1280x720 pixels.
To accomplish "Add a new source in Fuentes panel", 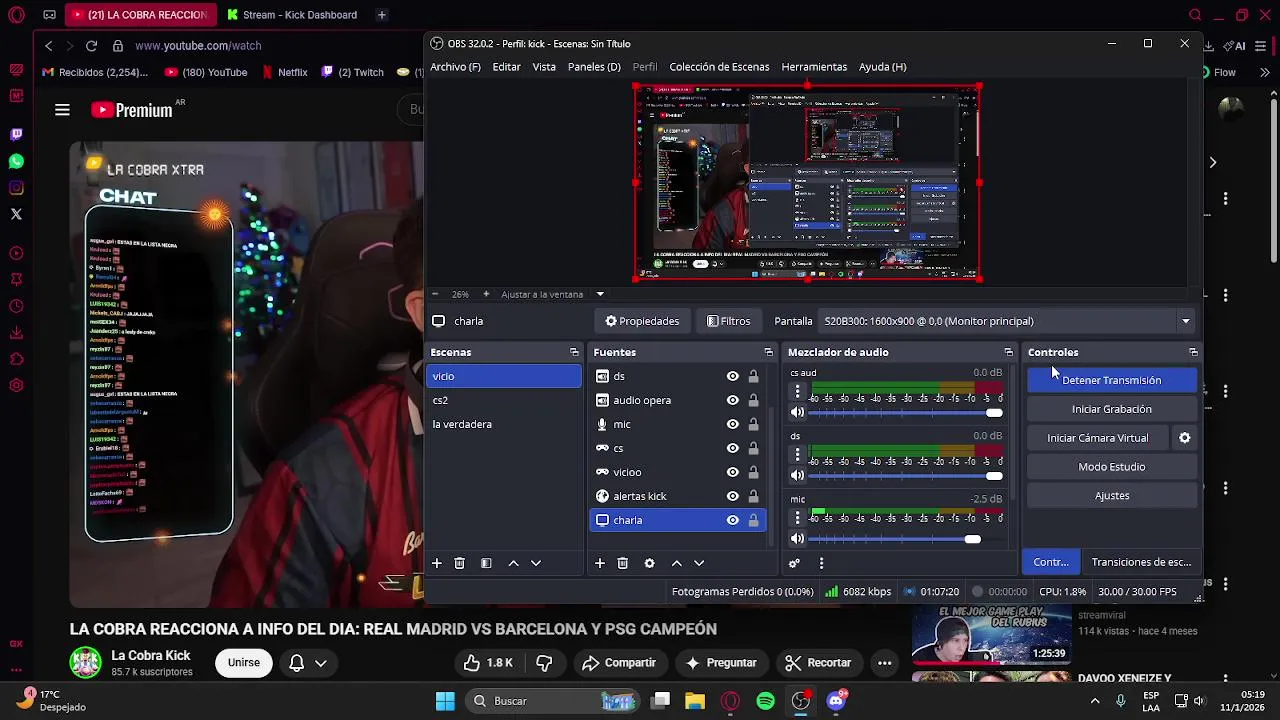I will pos(599,563).
